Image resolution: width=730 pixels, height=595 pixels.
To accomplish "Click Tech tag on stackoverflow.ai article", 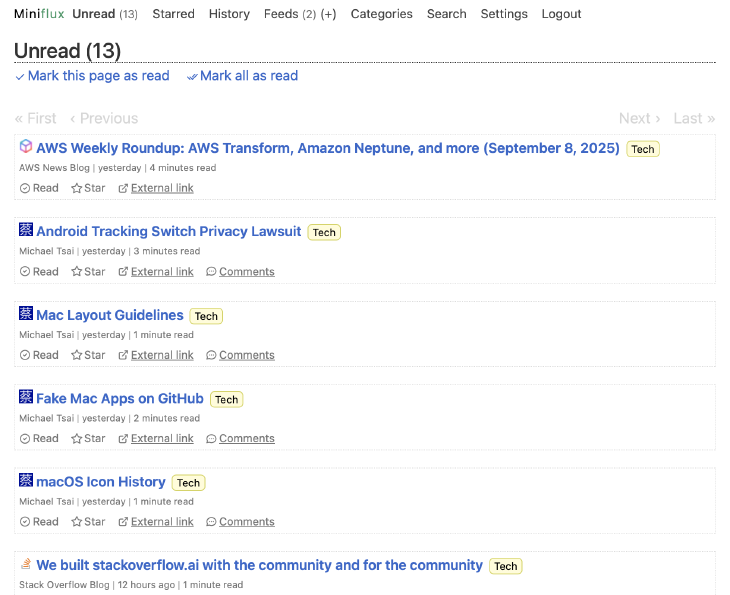I will pyautogui.click(x=506, y=566).
